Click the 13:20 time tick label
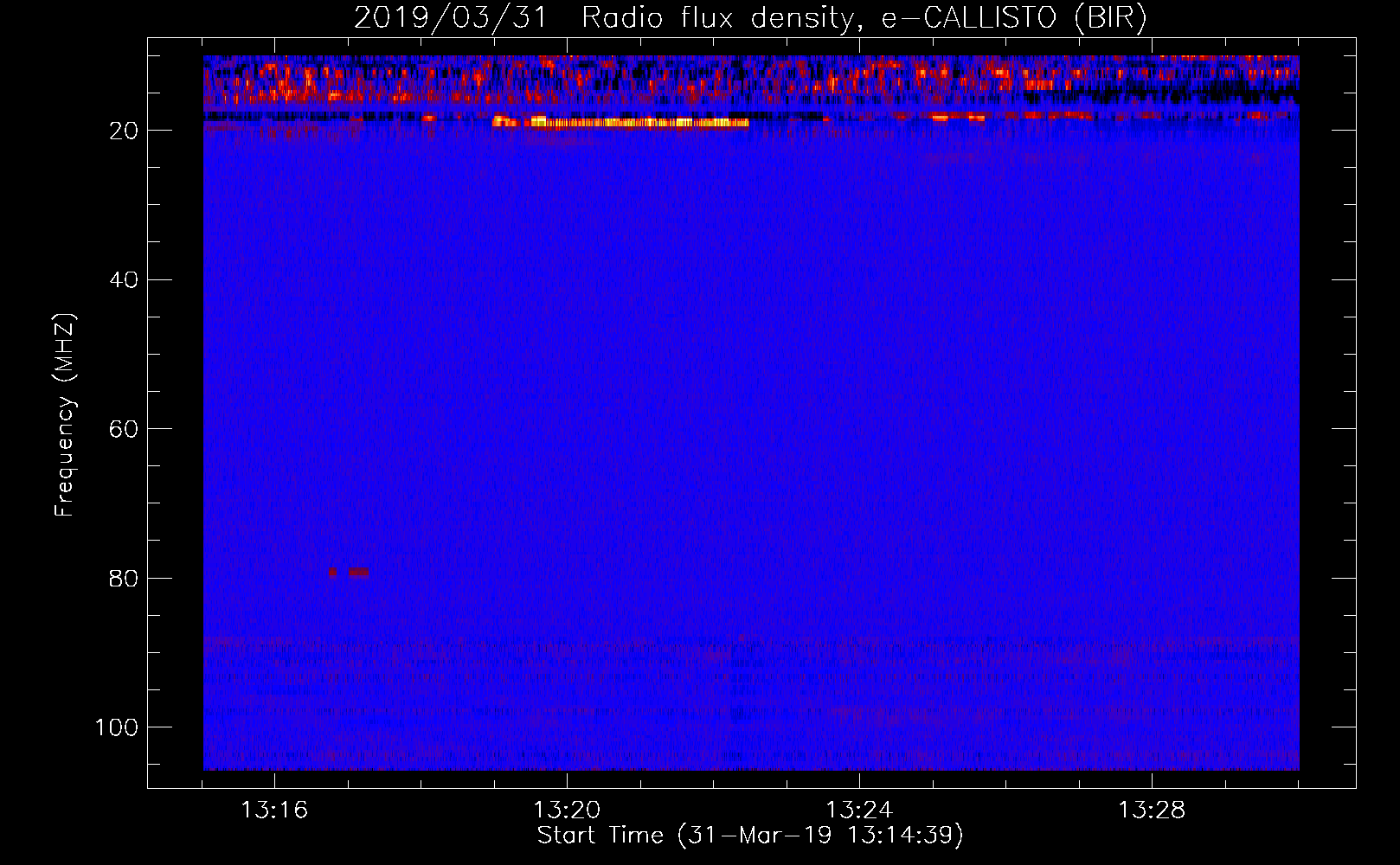This screenshot has height=865, width=1400. [x=567, y=811]
